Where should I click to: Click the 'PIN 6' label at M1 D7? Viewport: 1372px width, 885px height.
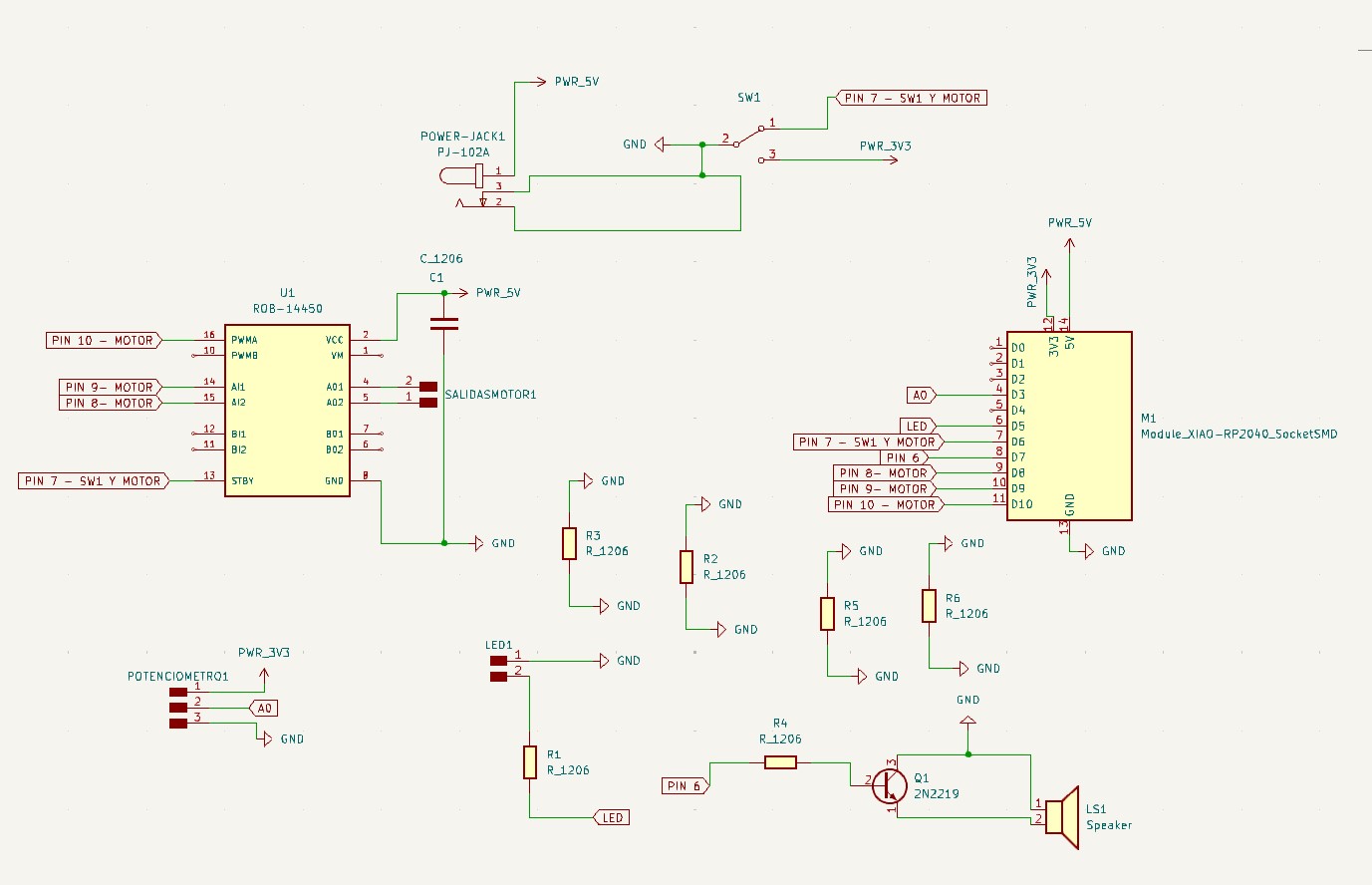point(904,457)
